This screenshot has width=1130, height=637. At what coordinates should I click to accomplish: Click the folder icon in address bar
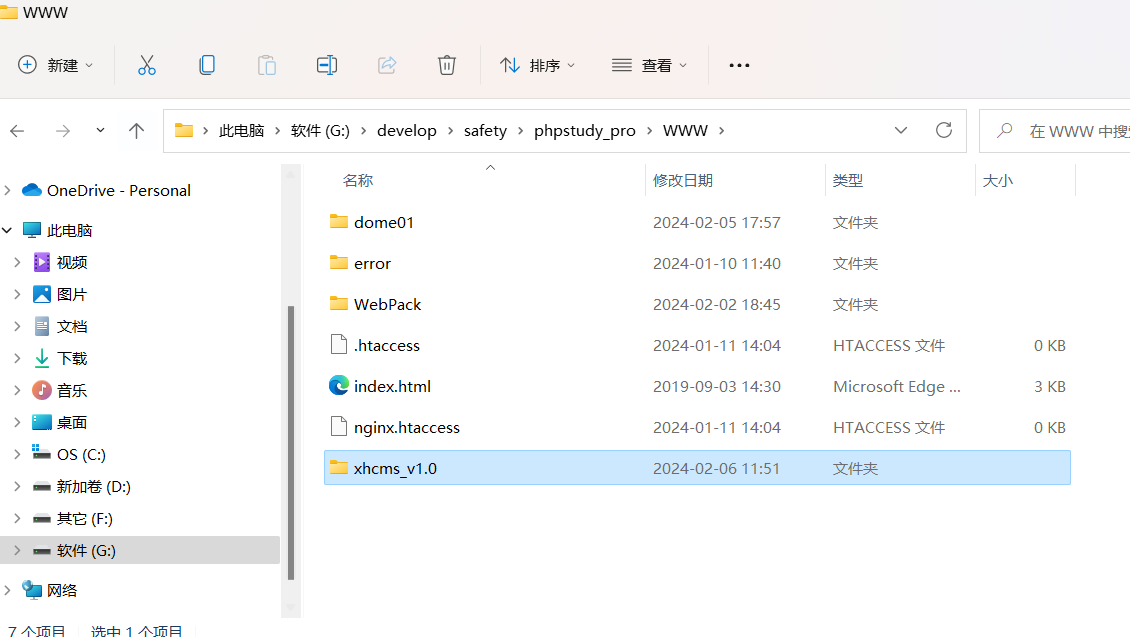click(184, 130)
